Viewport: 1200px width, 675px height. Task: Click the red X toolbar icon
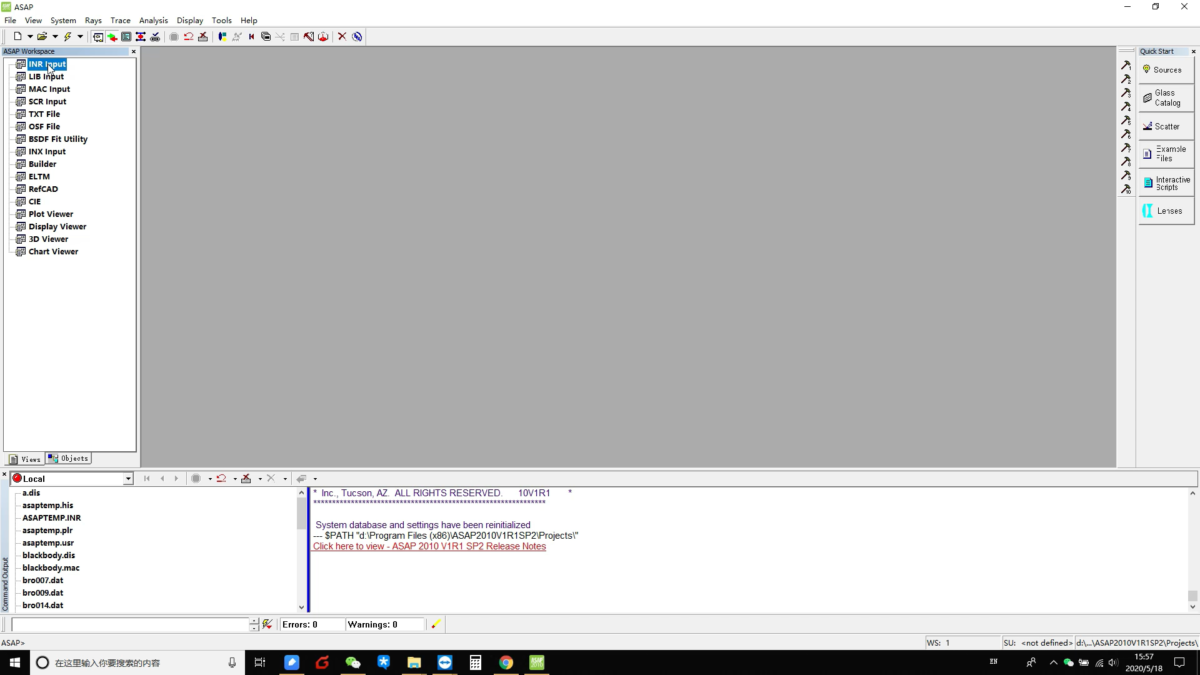pyautogui.click(x=342, y=37)
